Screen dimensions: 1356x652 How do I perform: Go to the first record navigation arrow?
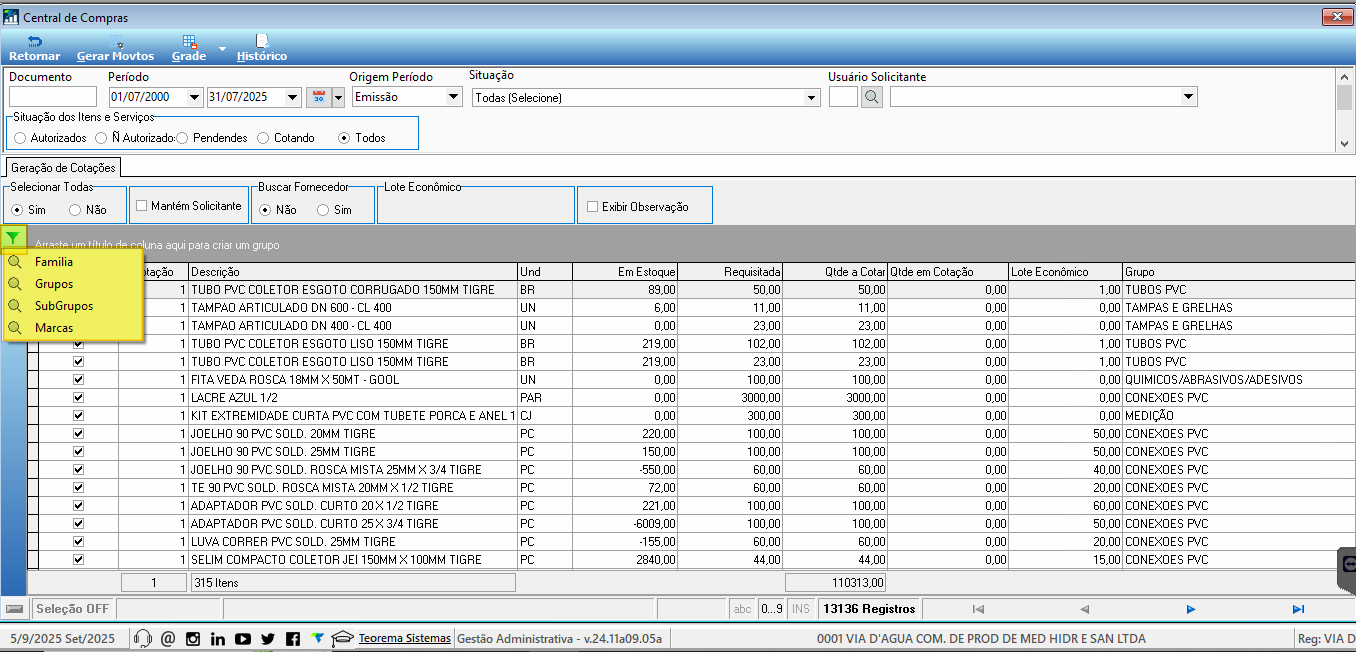click(978, 609)
